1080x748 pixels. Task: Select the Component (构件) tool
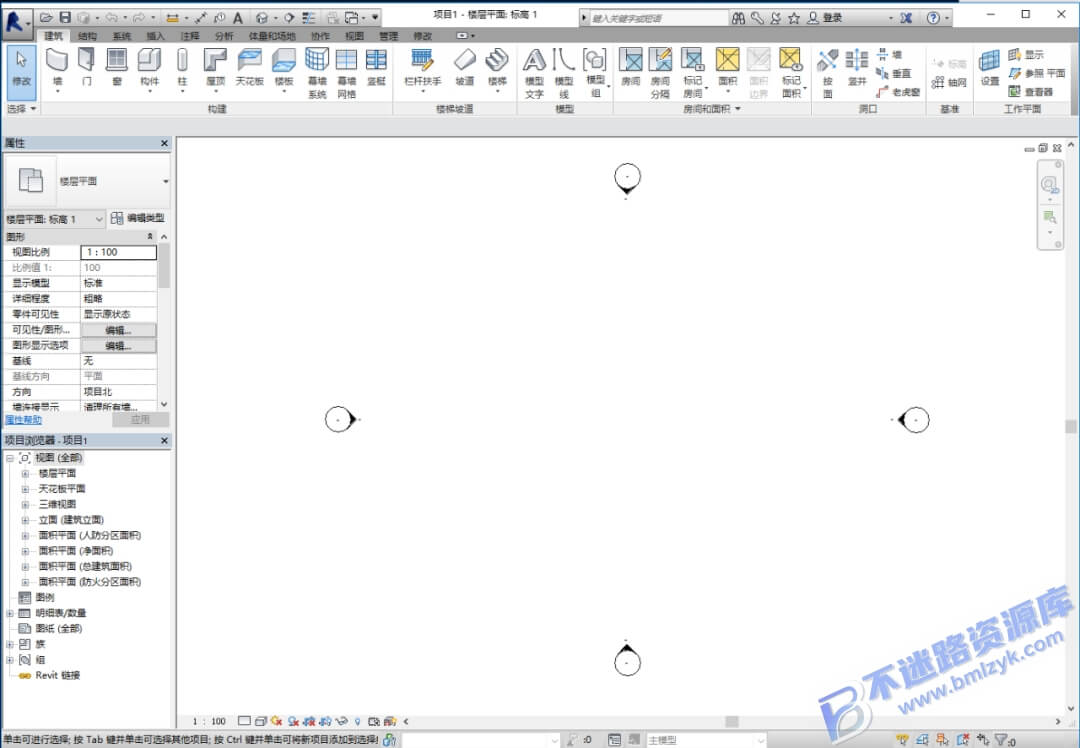pos(149,70)
